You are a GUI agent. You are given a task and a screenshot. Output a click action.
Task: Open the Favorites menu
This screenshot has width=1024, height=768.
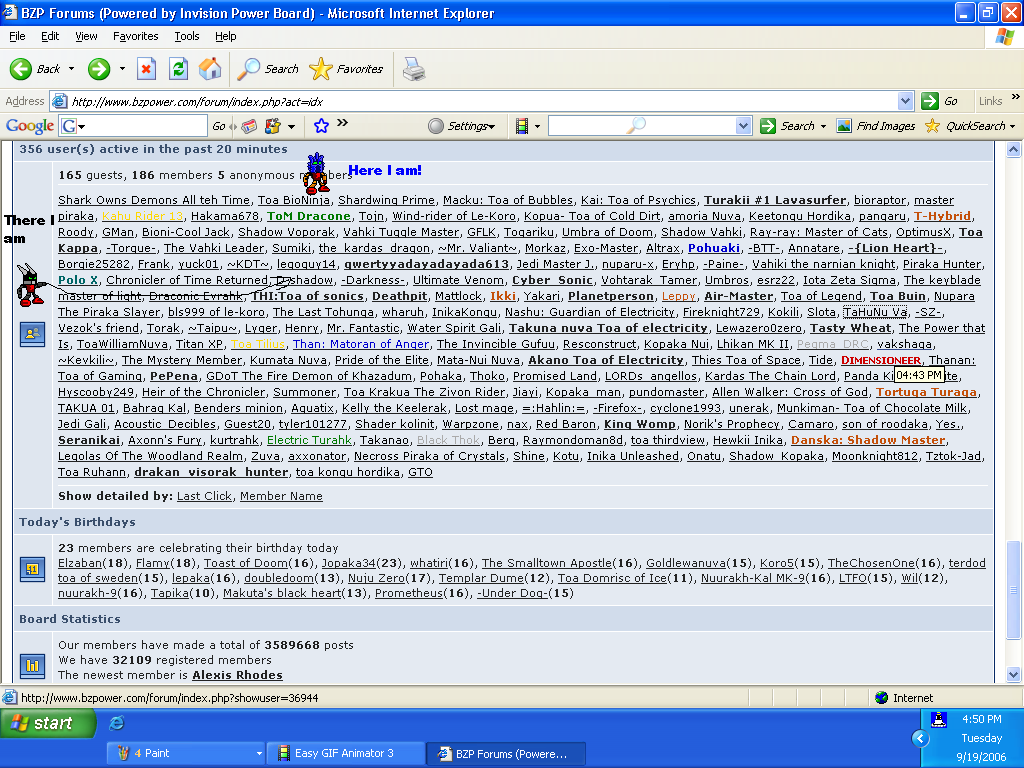[135, 36]
